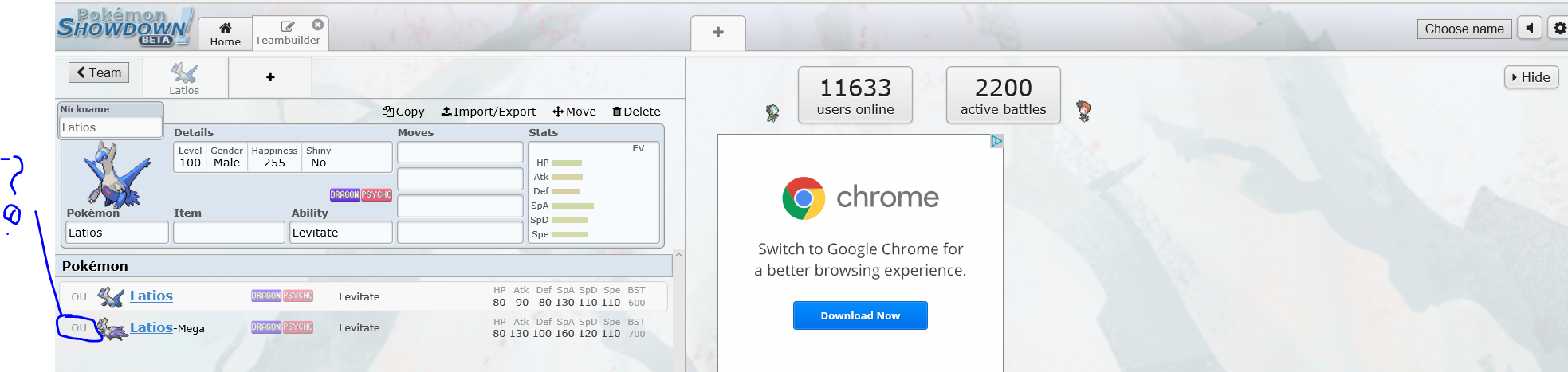Click Latios row BST value 600
The image size is (1568, 372).
[x=636, y=303]
